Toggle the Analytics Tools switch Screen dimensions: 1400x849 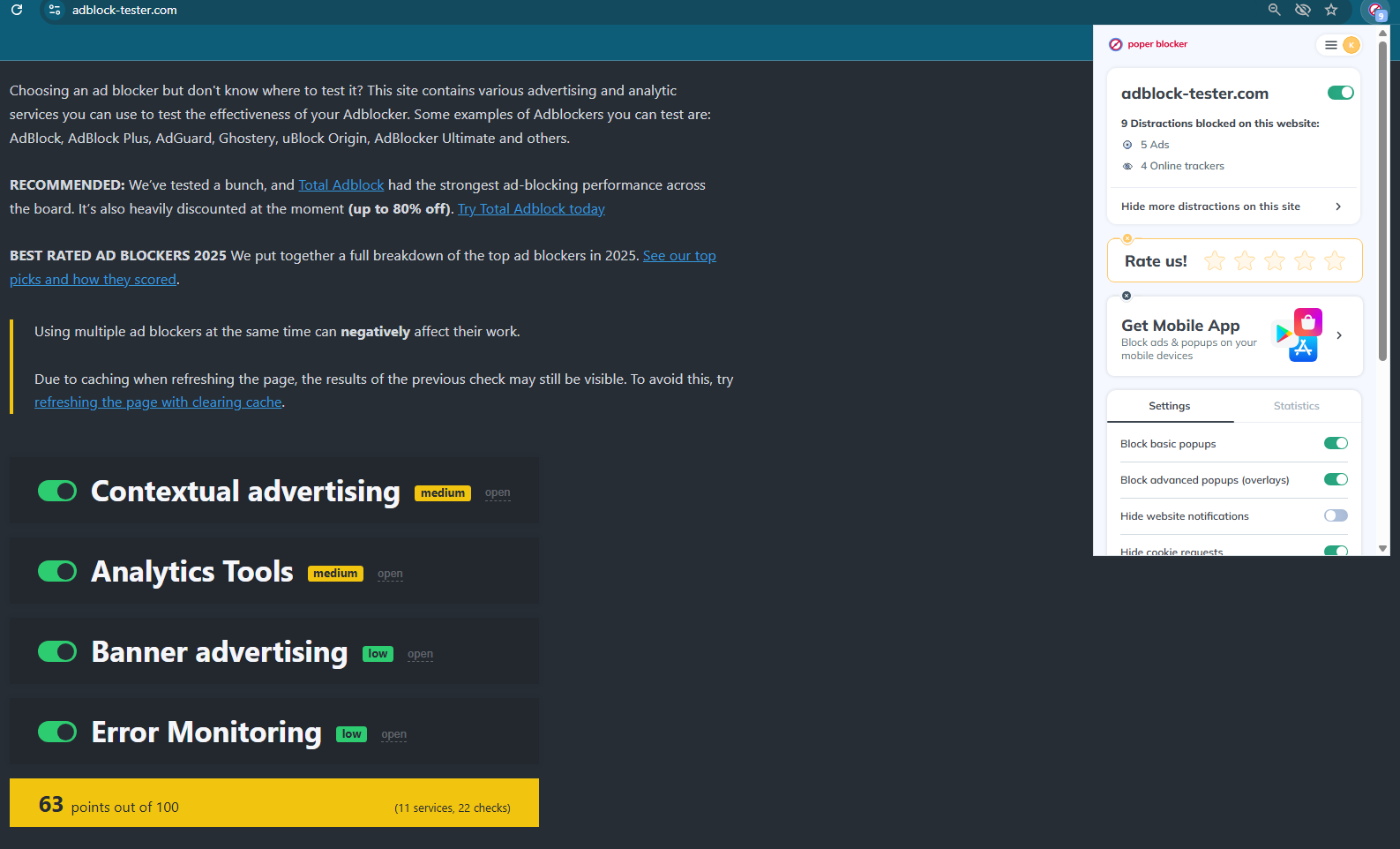[57, 571]
